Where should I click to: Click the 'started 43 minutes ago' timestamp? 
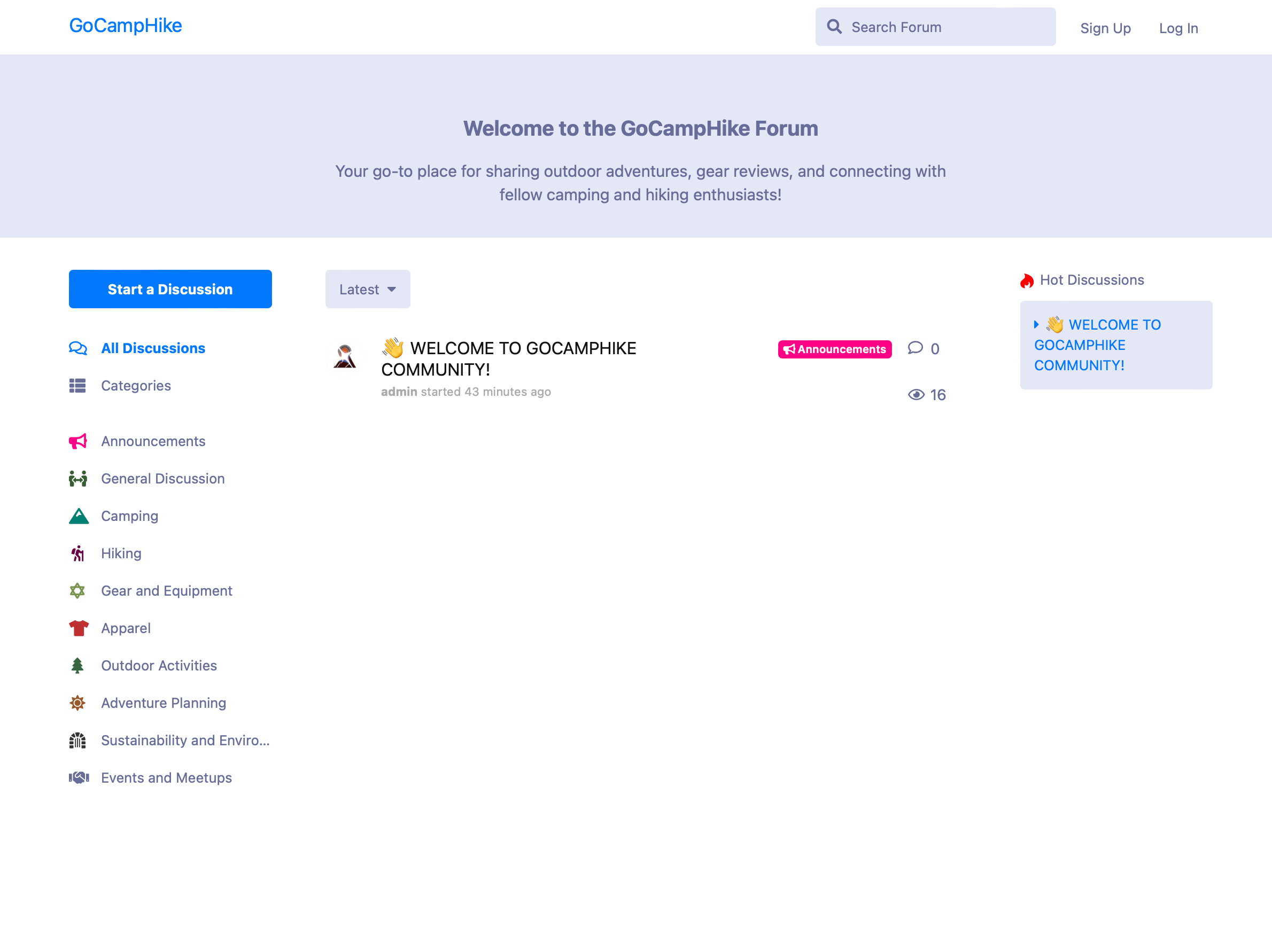coord(486,392)
